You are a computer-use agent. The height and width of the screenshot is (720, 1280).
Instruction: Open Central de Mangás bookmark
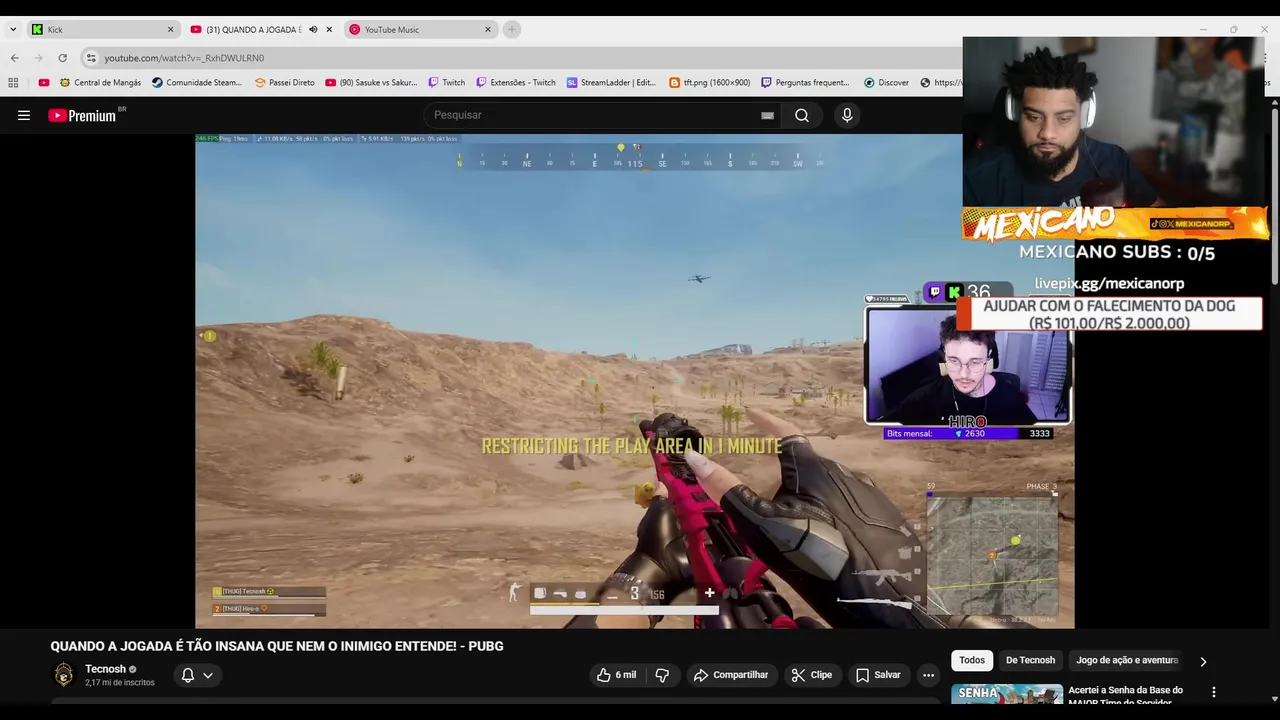100,83
